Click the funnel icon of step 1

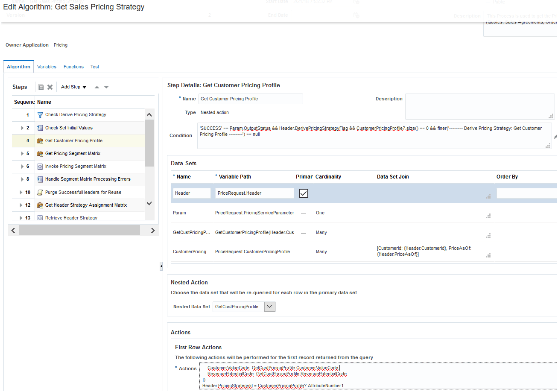click(40, 115)
